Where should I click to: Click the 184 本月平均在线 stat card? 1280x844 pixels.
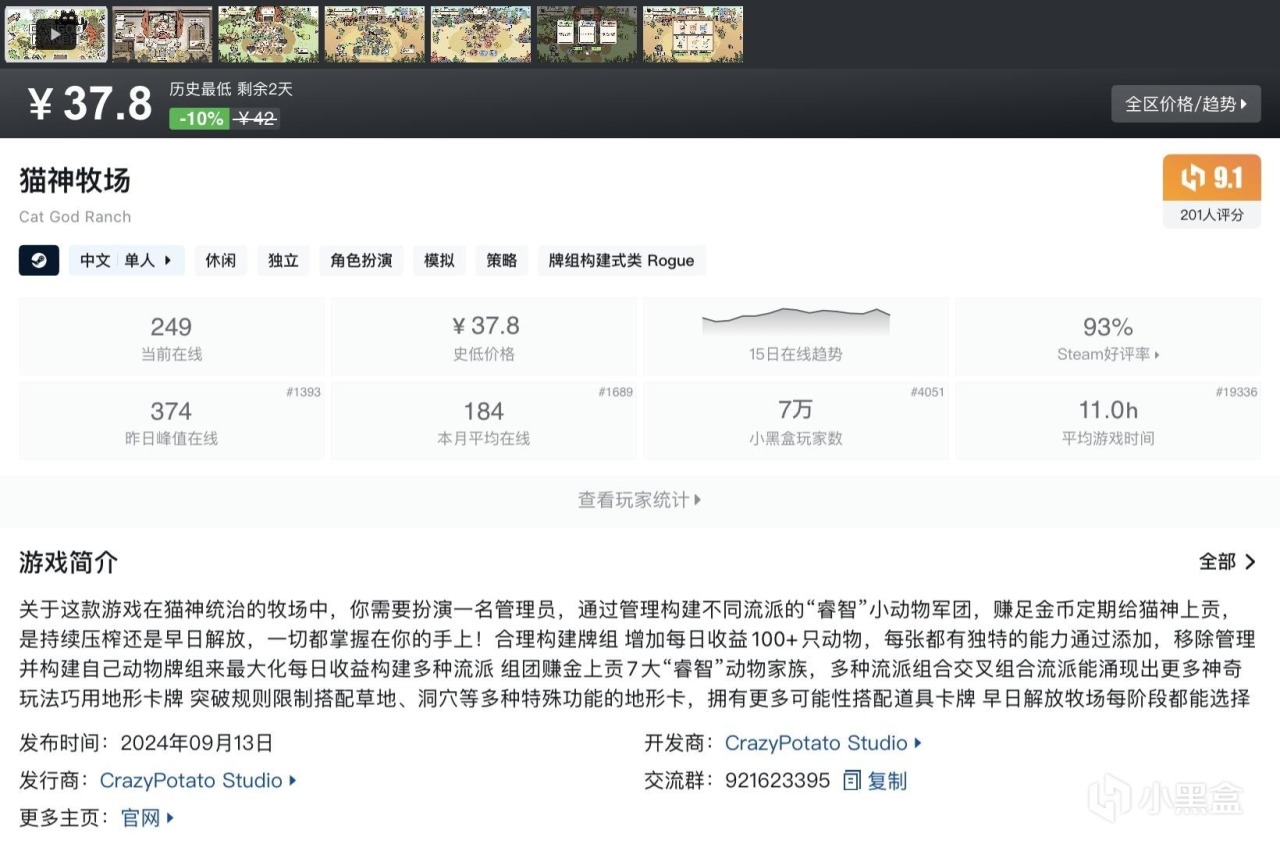click(x=483, y=421)
